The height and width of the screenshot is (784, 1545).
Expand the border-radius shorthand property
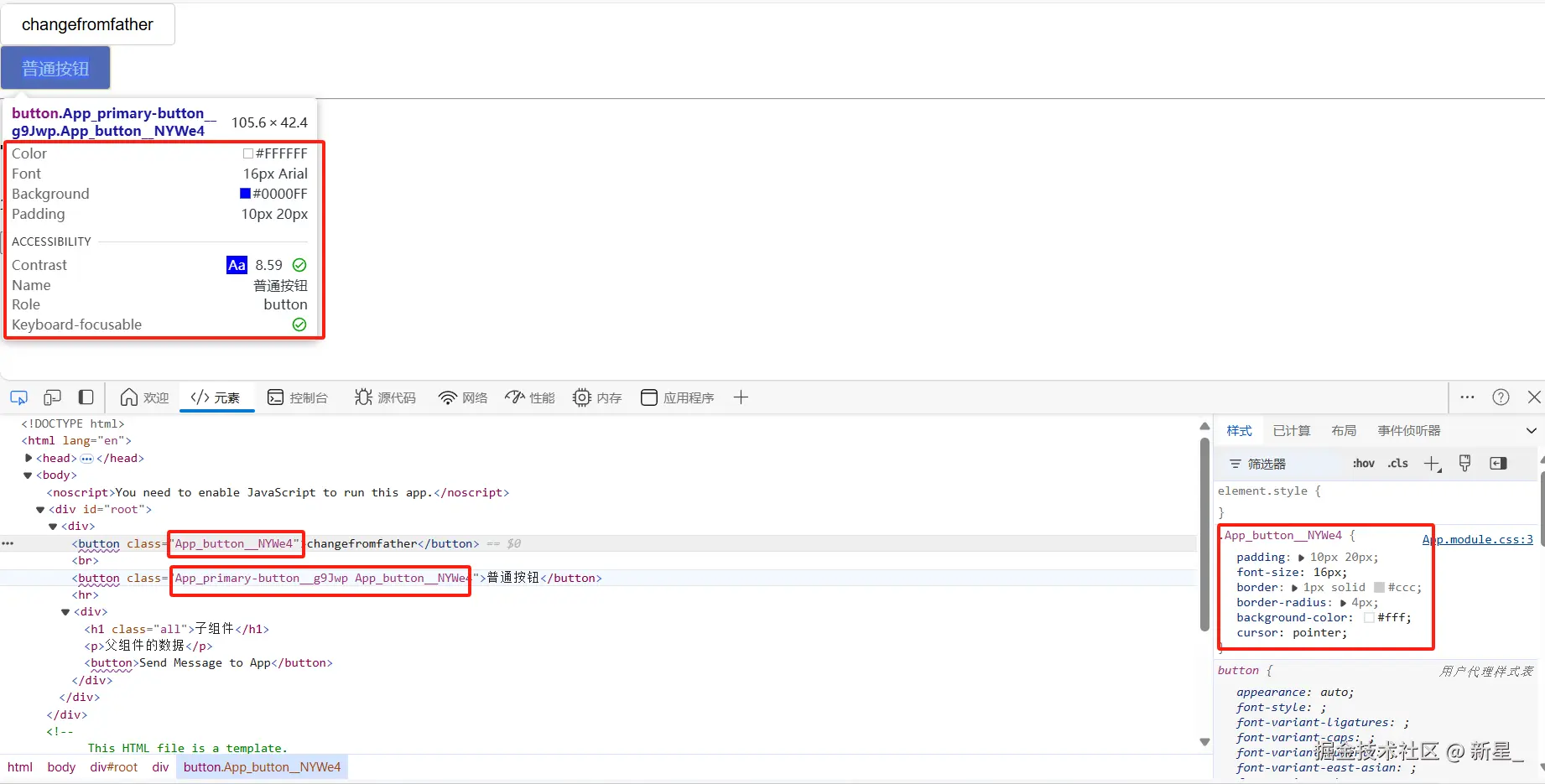pos(1344,603)
